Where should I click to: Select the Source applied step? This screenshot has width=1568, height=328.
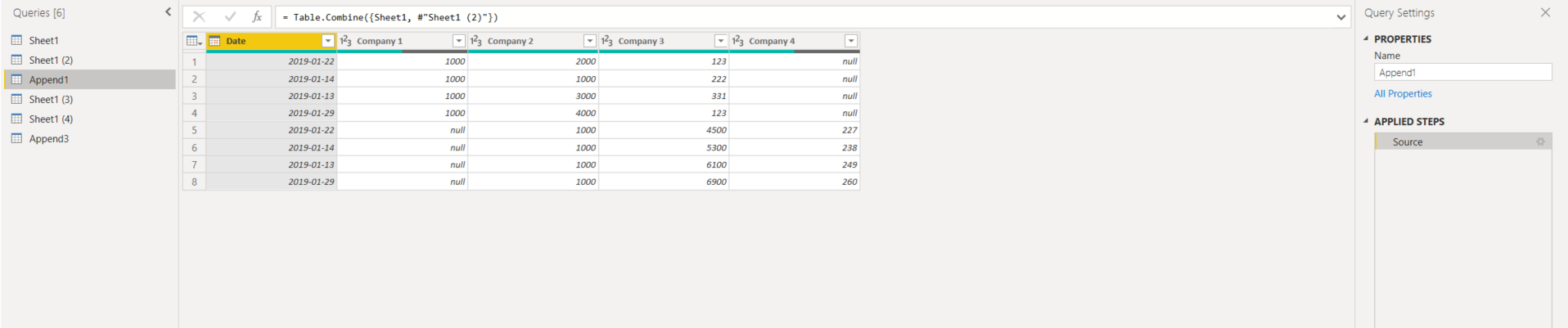click(1463, 142)
